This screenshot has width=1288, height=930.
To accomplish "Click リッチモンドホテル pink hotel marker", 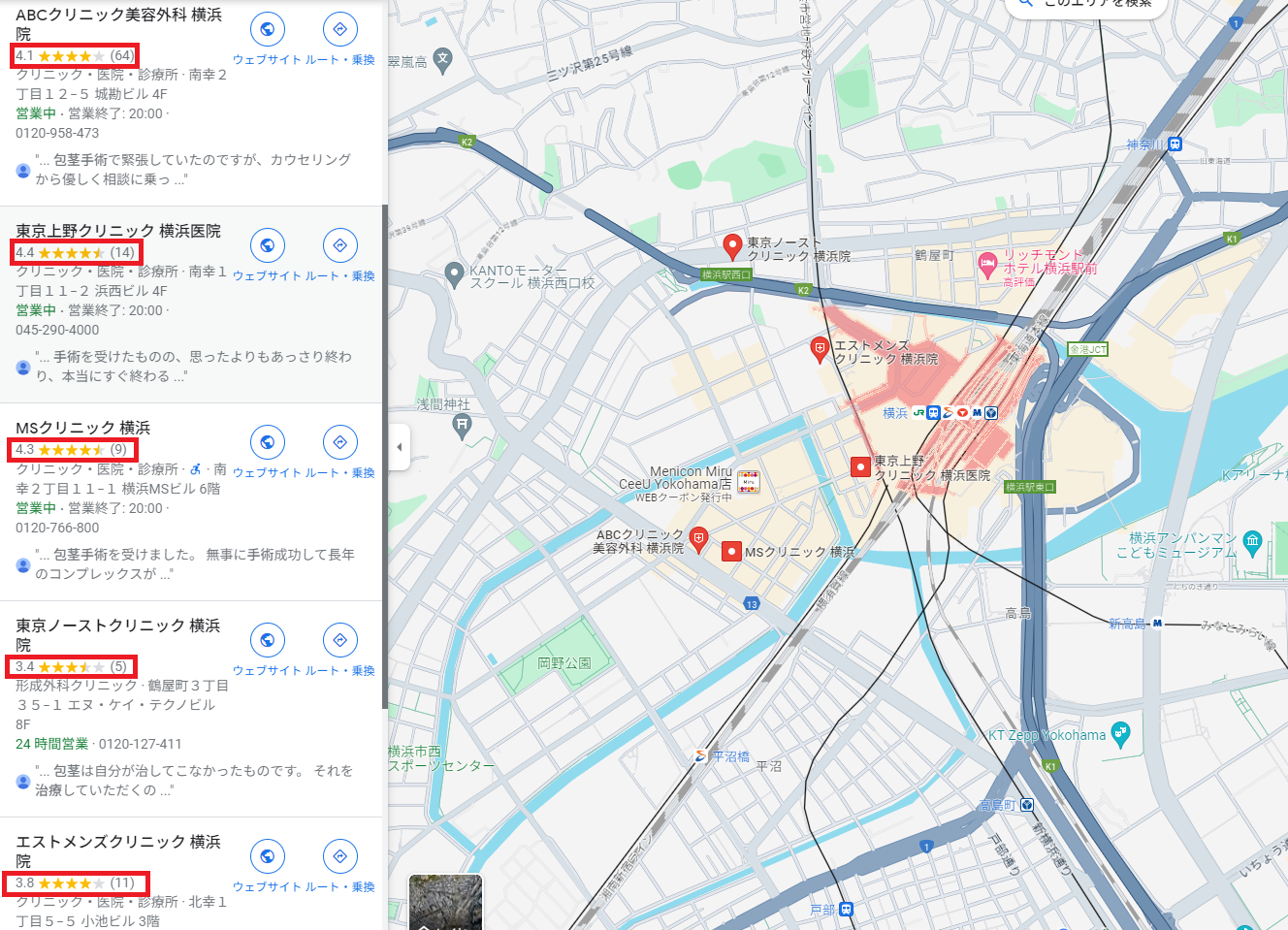I will tap(987, 265).
